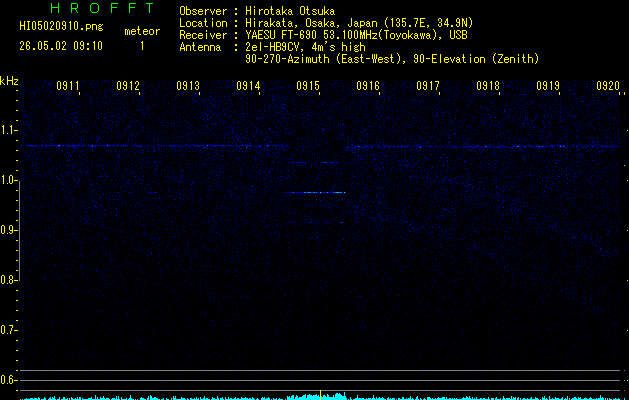Click the bright meteor echo near 0915
This screenshot has height=400, width=629.
click(316, 193)
